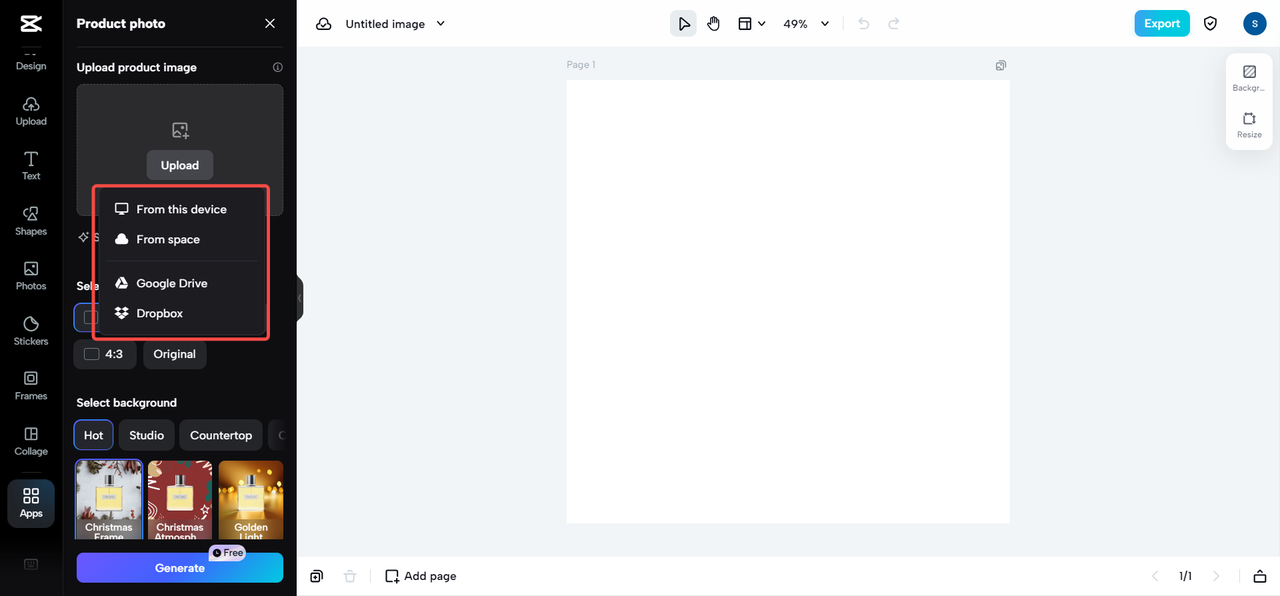Open the Stickers panel
The width and height of the screenshot is (1280, 596).
(x=31, y=331)
